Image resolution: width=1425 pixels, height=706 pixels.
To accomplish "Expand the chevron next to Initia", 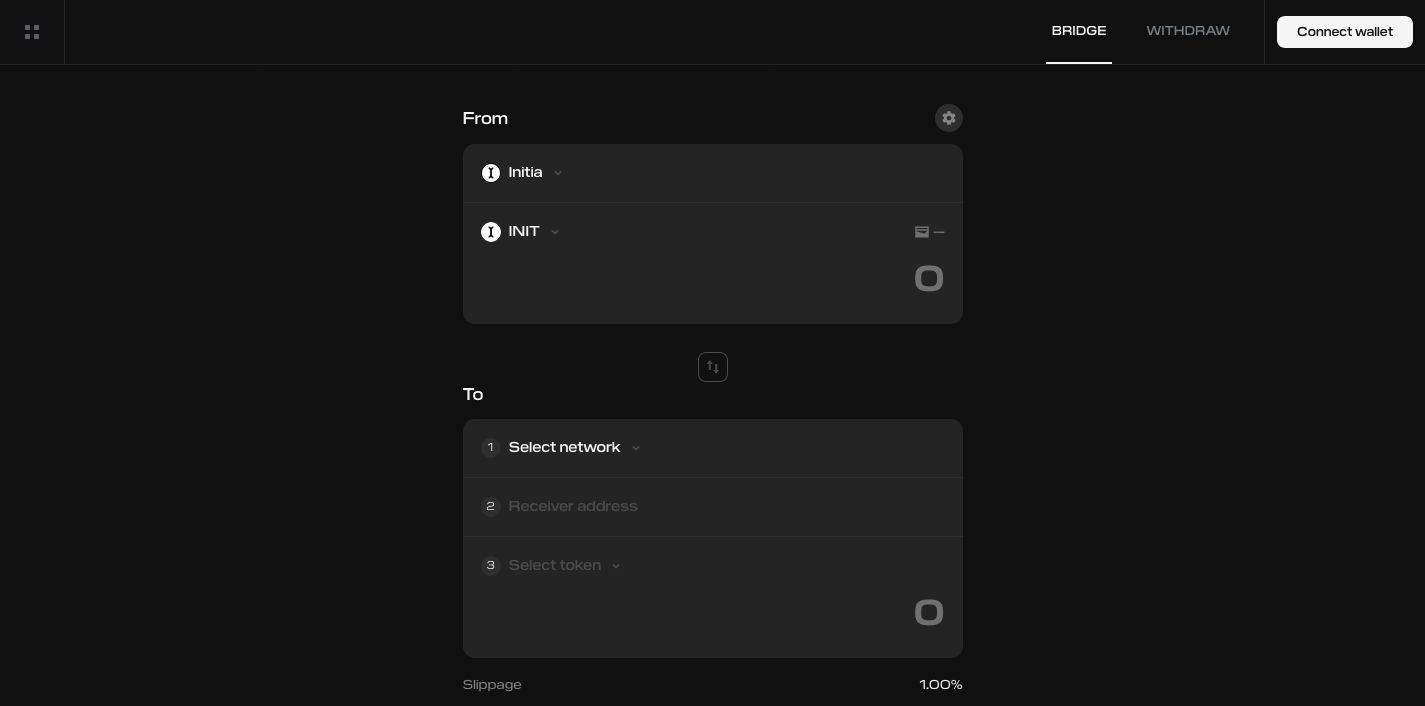I will [x=558, y=173].
